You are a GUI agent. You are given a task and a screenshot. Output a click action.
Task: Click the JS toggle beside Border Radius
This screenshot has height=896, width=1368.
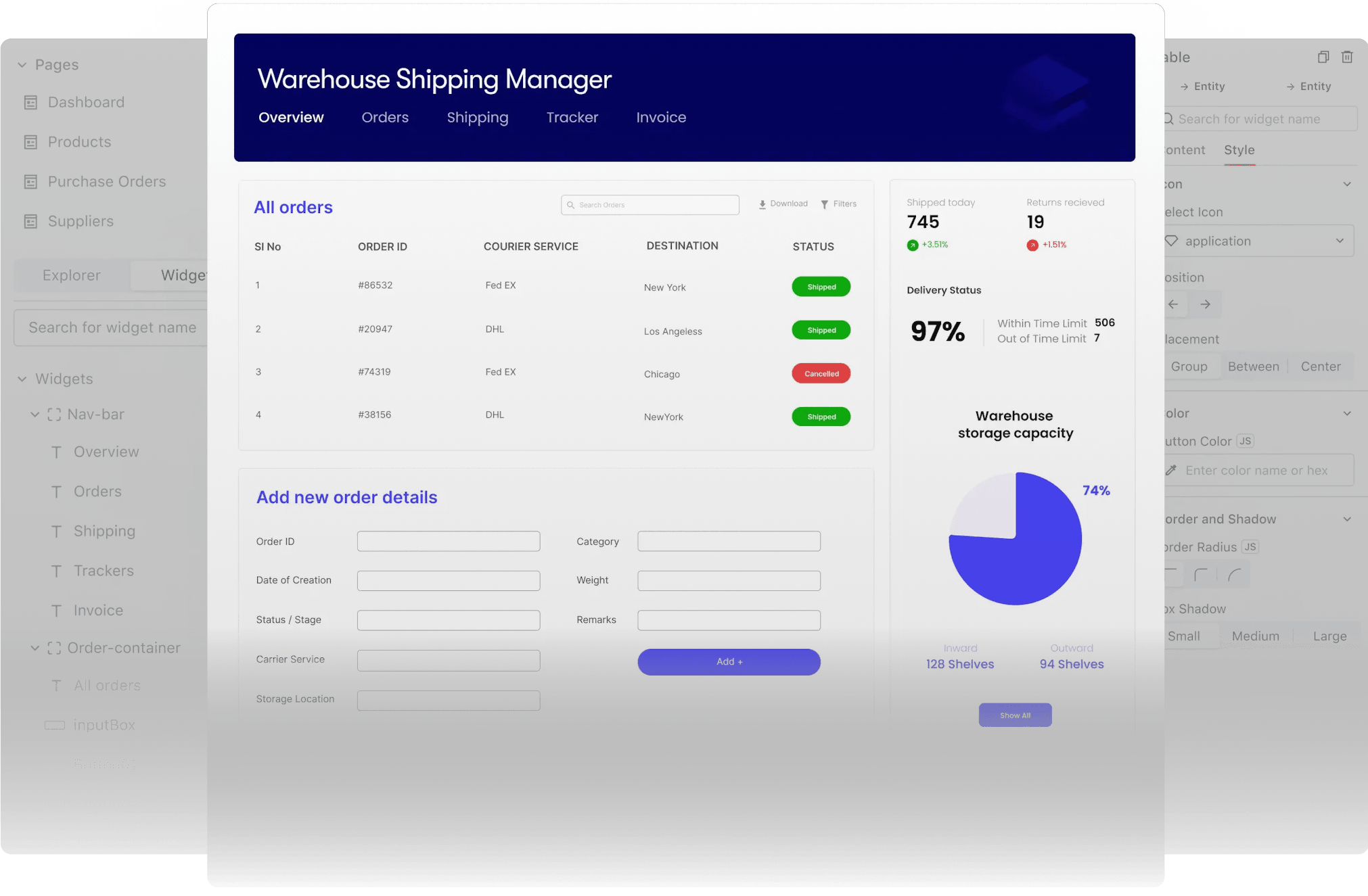click(x=1250, y=546)
